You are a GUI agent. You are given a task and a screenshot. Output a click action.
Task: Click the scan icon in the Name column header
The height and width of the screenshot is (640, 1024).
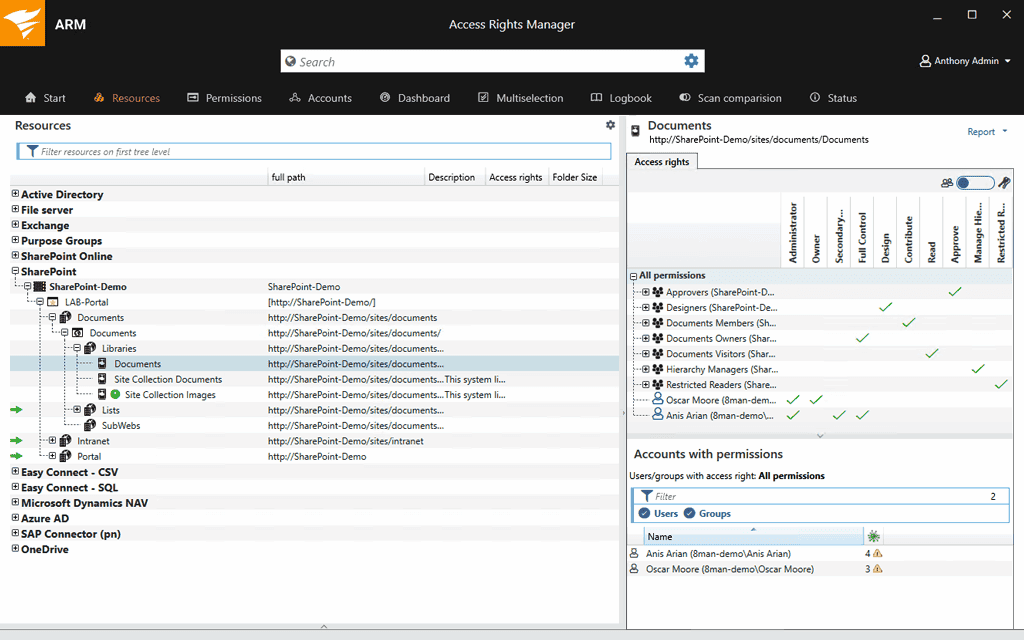click(873, 536)
